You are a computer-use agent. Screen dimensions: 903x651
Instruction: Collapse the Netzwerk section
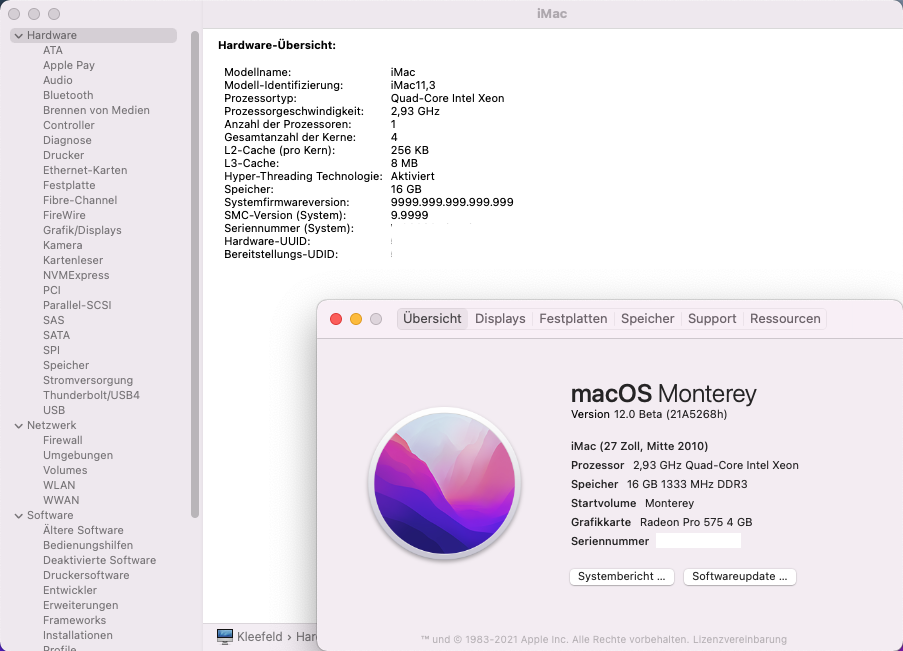point(18,425)
